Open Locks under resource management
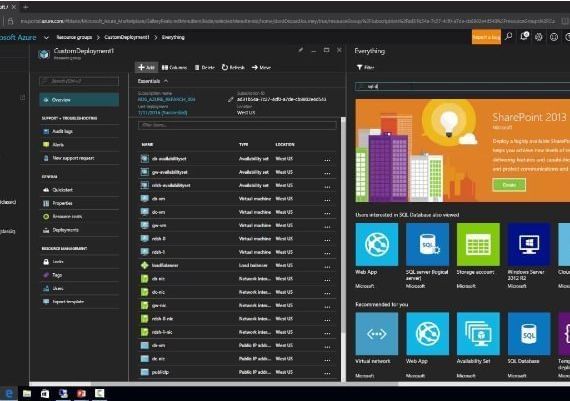 coord(79,261)
